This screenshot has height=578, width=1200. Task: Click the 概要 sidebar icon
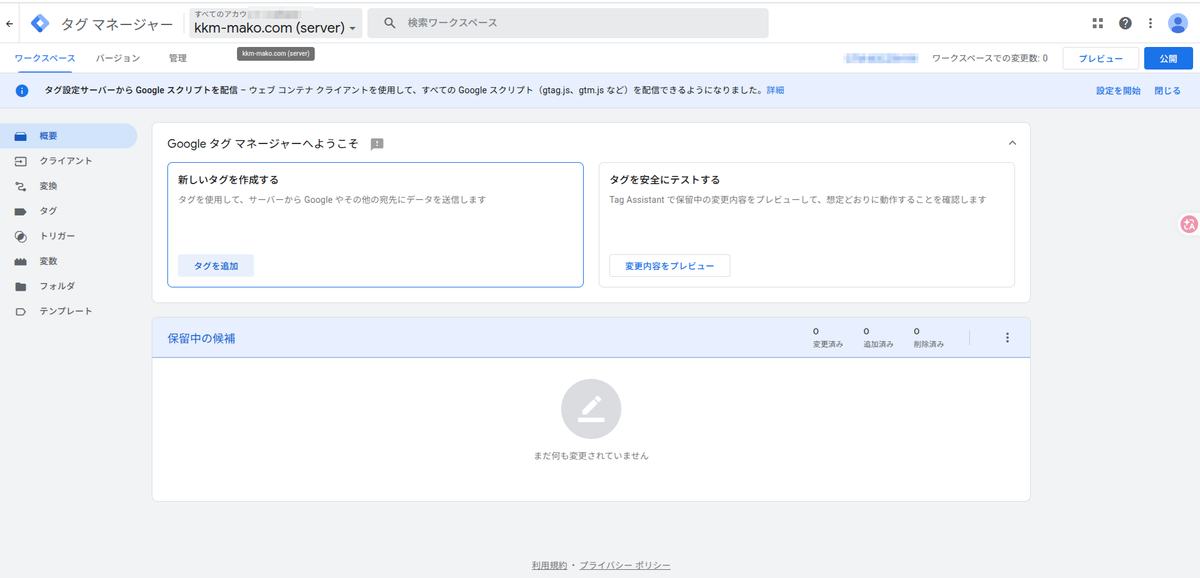click(x=20, y=136)
